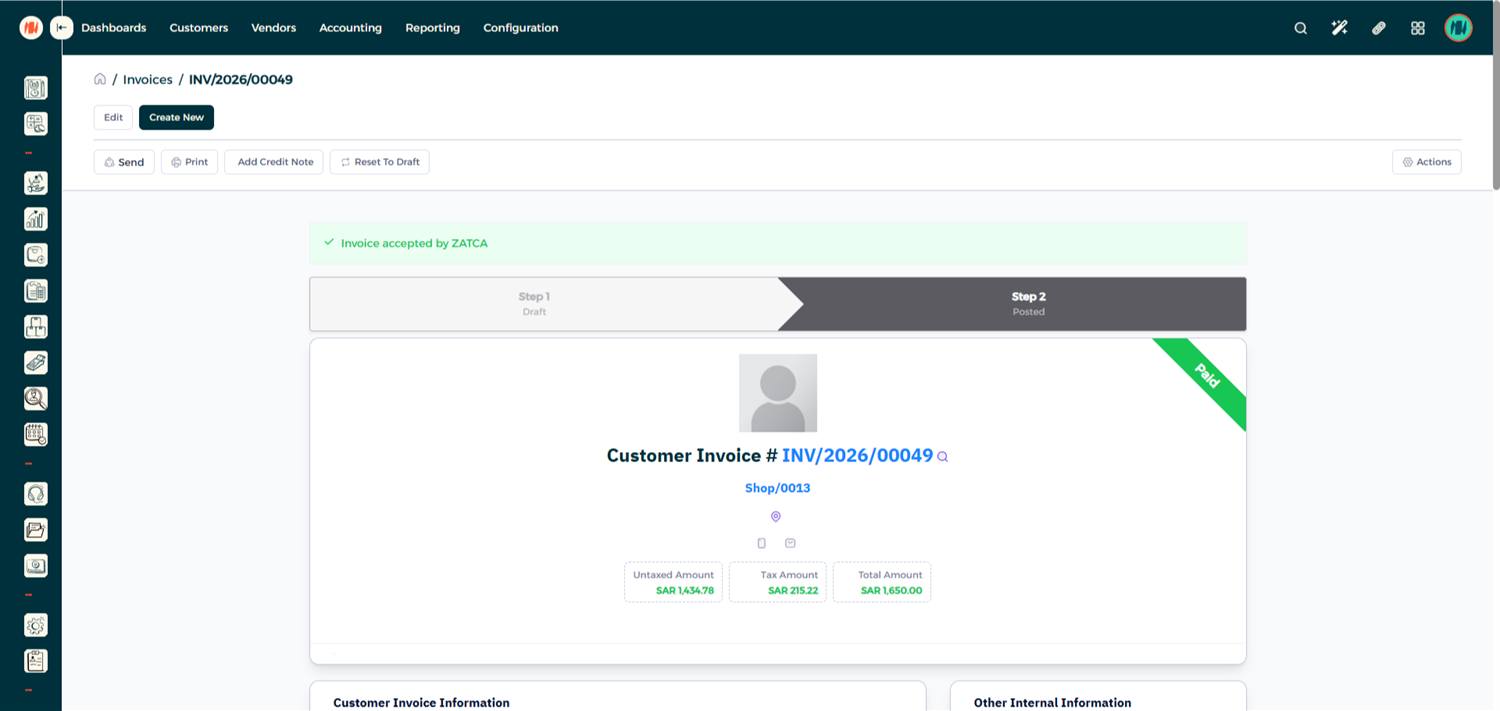Open the Shop/0013 customer link
1500x711 pixels.
click(x=777, y=488)
